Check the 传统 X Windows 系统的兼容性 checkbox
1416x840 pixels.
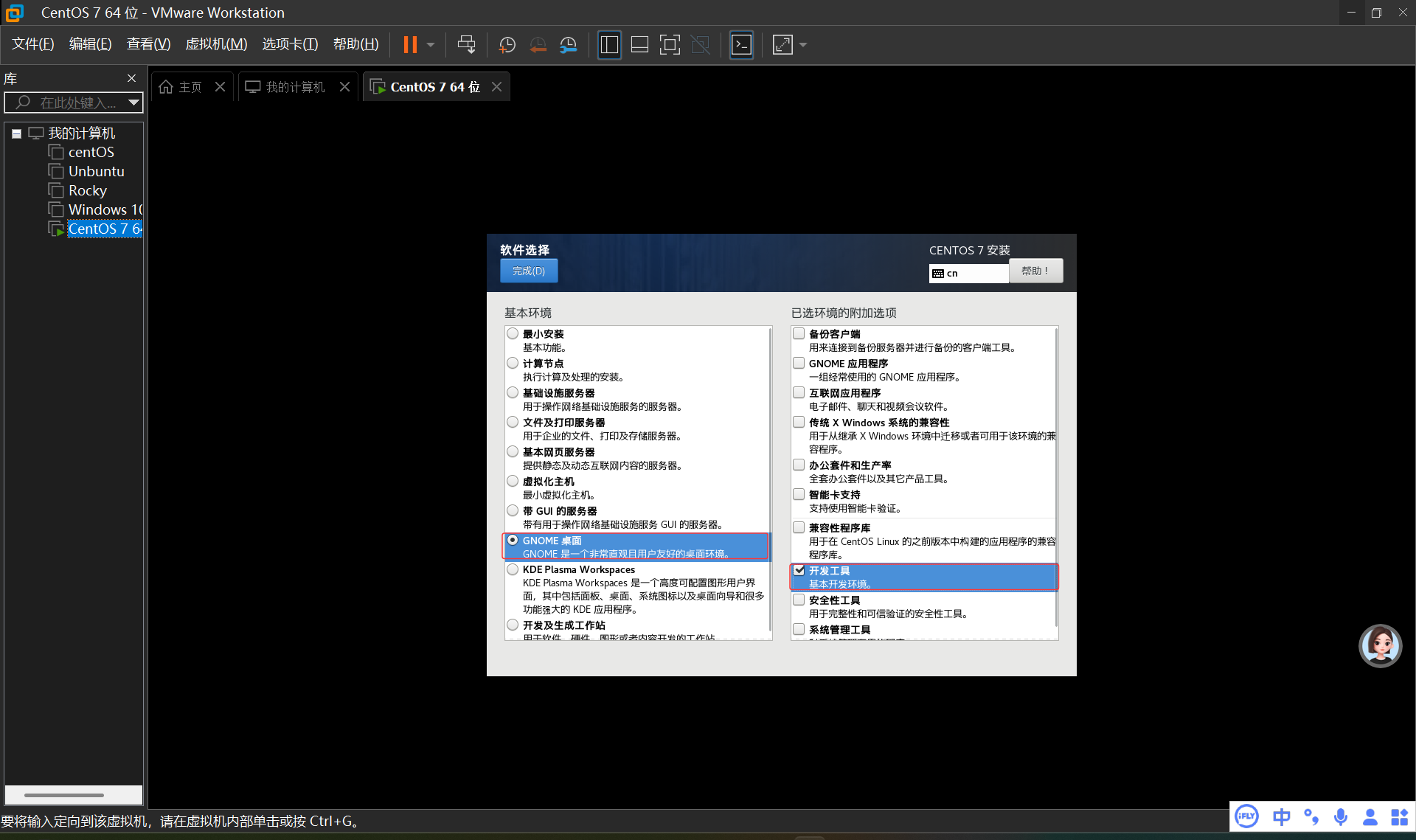pyautogui.click(x=799, y=423)
